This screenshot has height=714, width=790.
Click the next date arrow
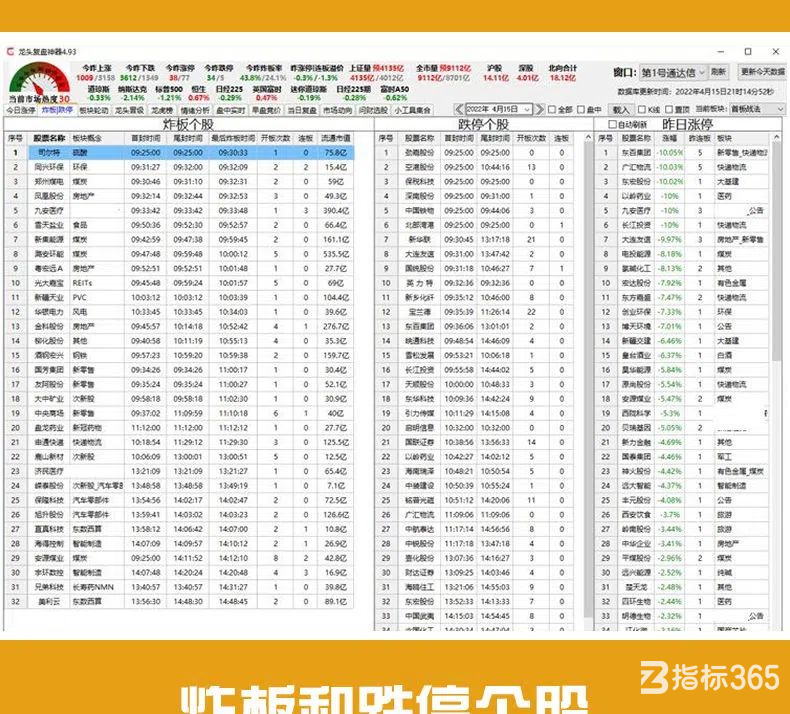(x=540, y=109)
